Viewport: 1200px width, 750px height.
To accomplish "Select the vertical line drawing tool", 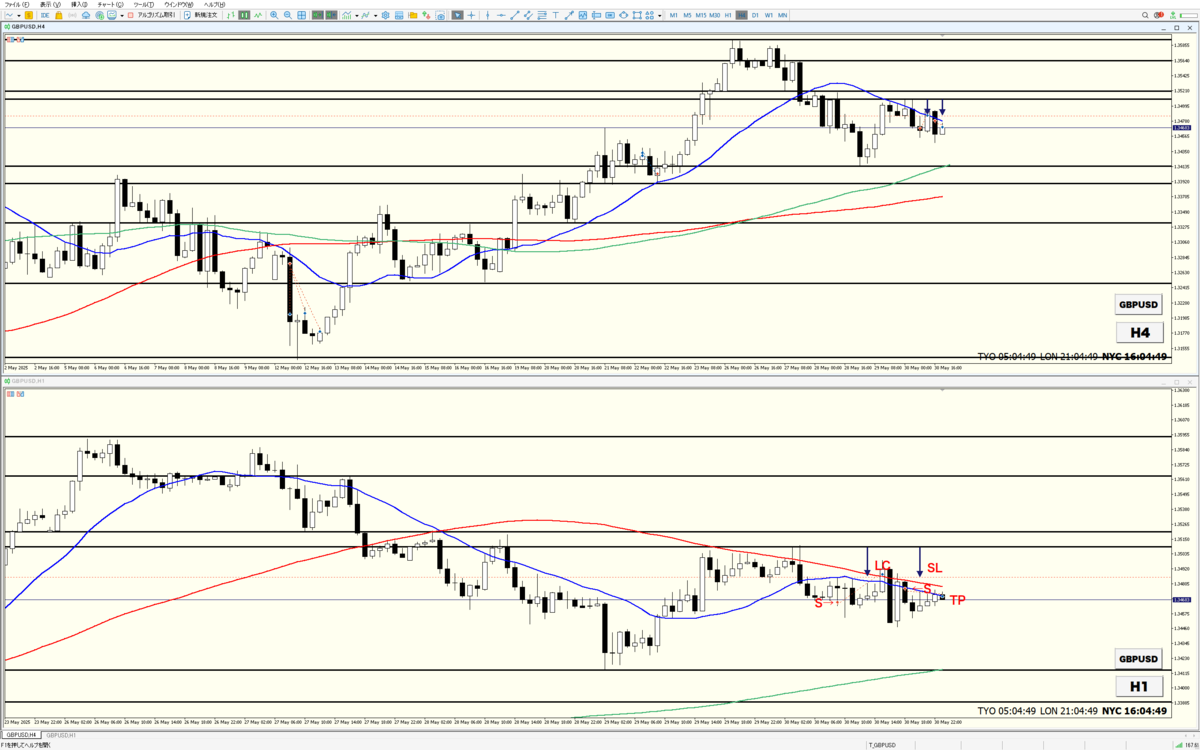I will (x=487, y=15).
